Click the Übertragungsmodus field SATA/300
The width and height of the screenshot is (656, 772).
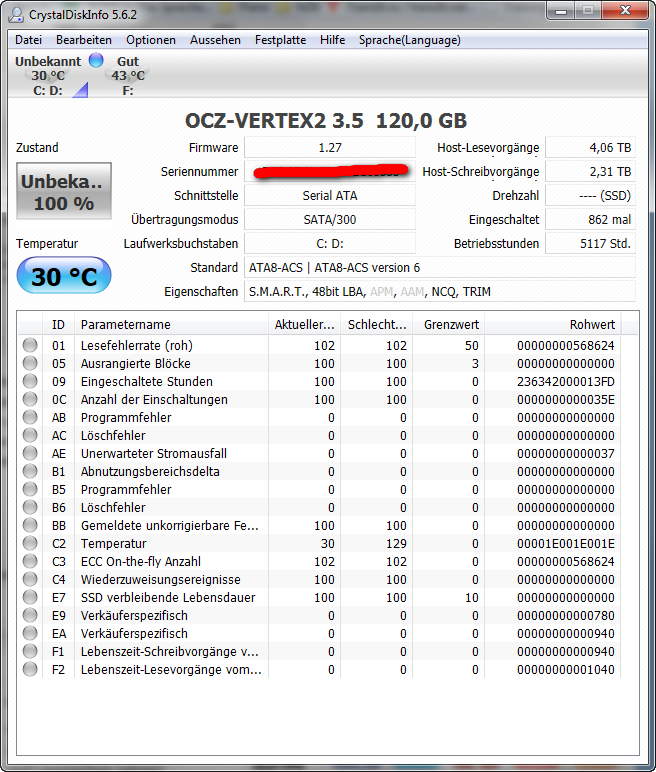[x=329, y=220]
